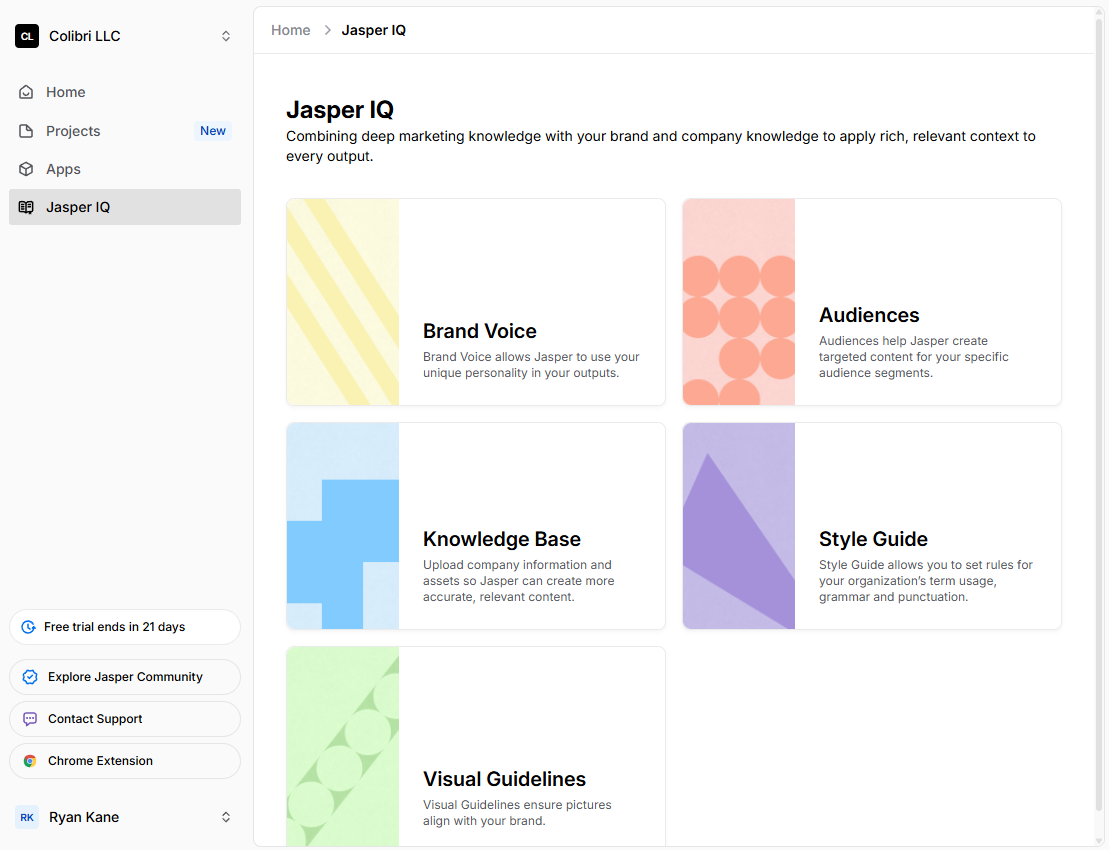Go to Home breadcrumb link

pos(291,30)
